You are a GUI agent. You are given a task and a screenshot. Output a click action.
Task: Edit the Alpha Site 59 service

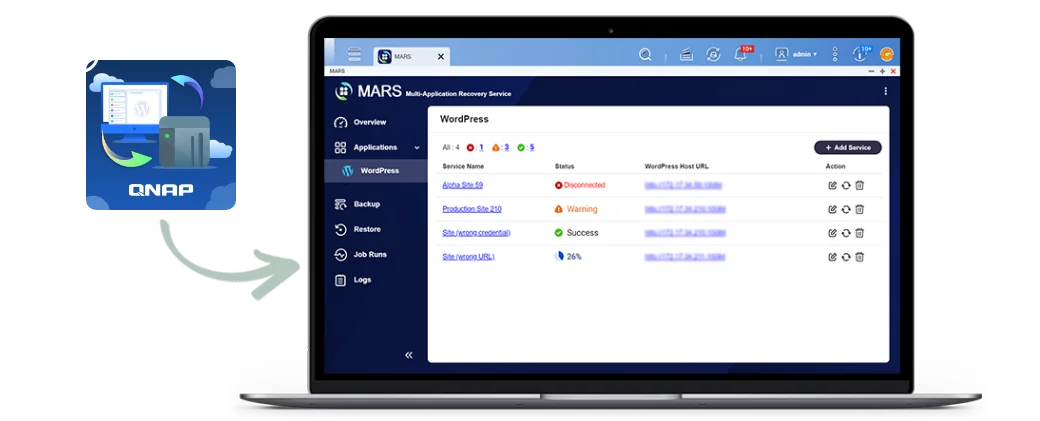point(833,185)
